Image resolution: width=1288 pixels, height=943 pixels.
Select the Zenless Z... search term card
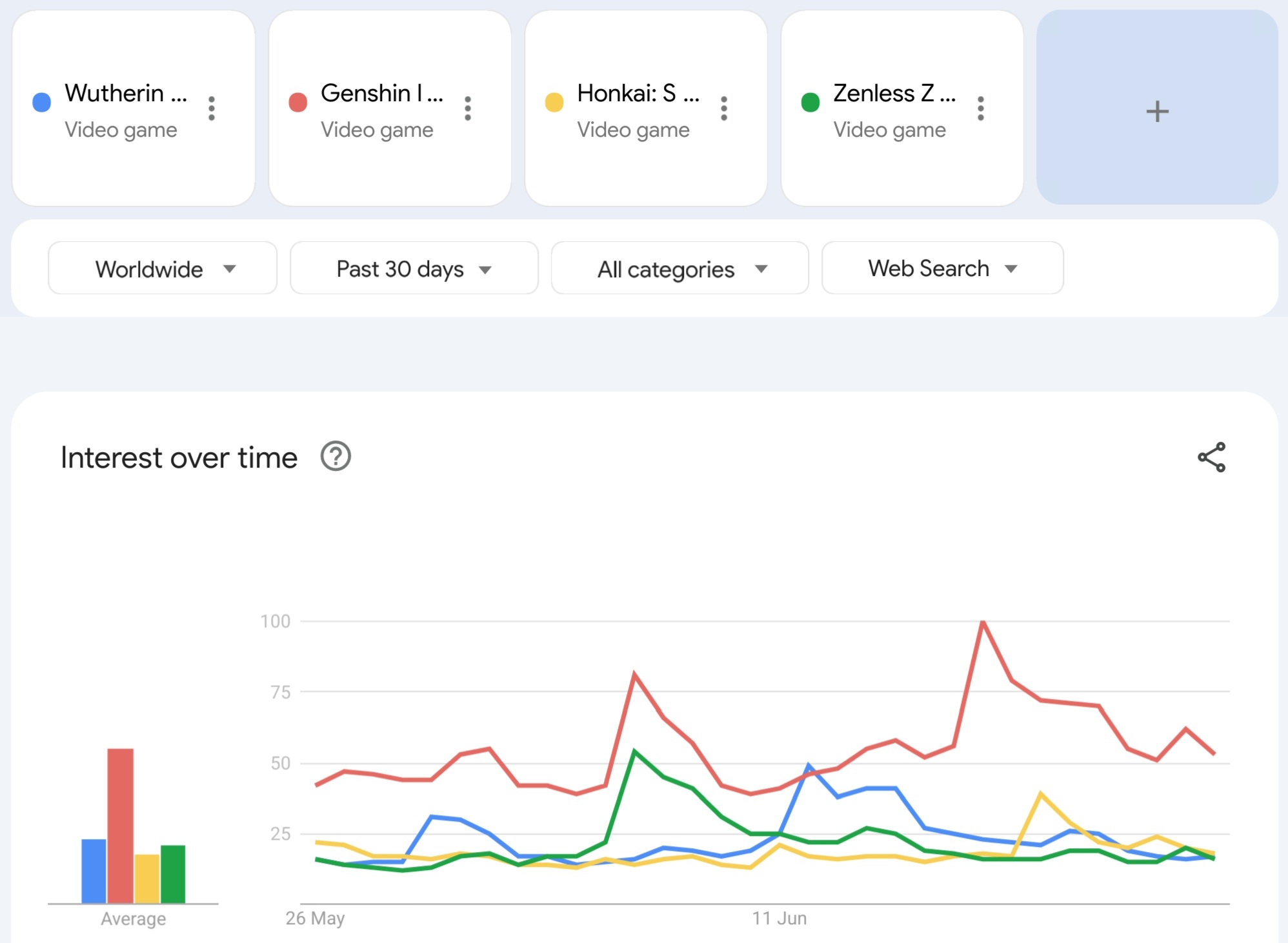coord(902,108)
